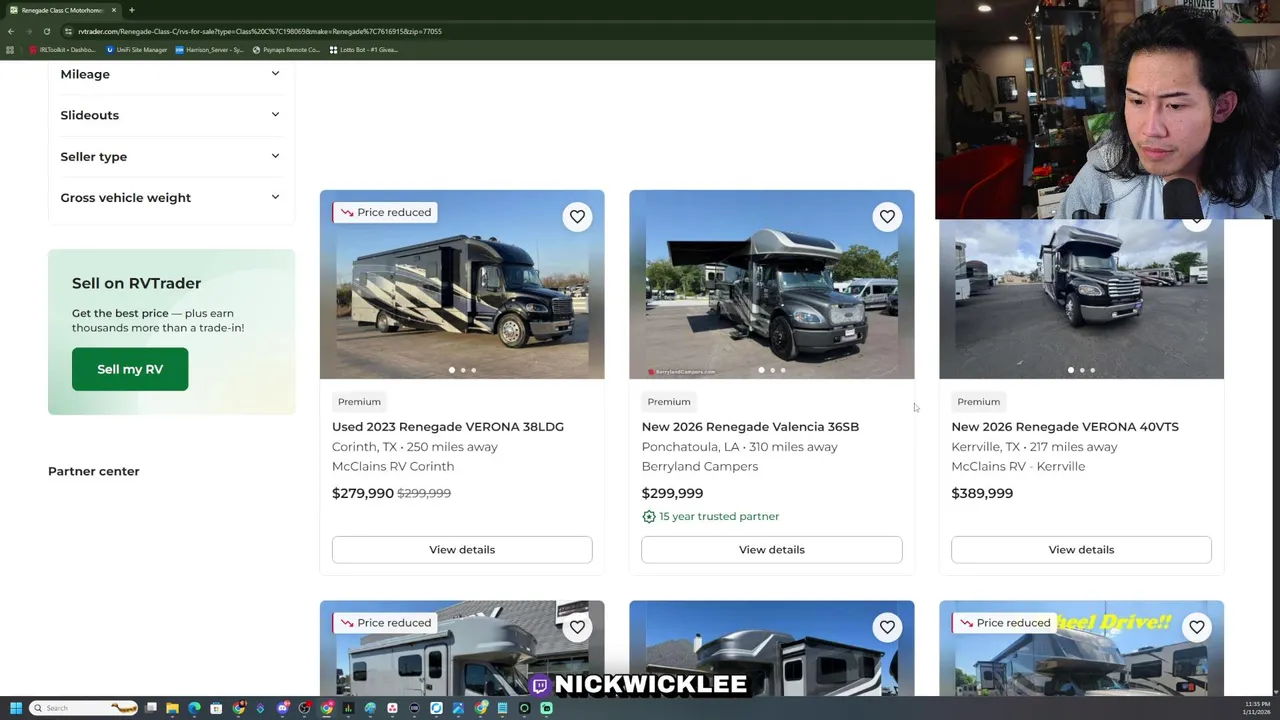Expand the Mileage filter
The width and height of the screenshot is (1280, 720).
[170, 74]
